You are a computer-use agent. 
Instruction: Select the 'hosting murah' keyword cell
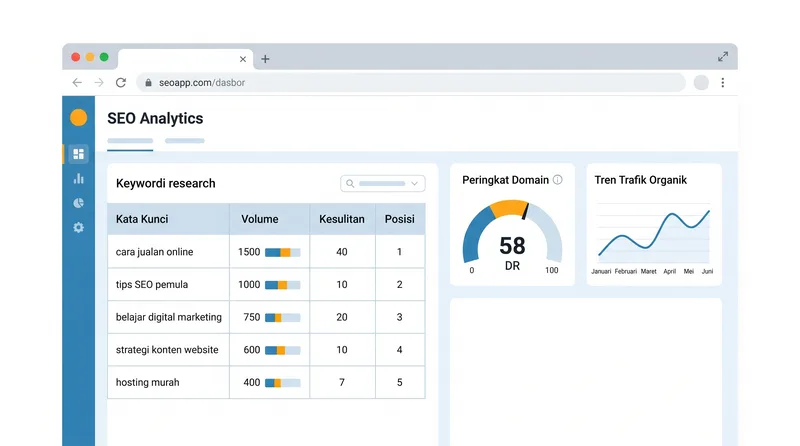click(168, 382)
